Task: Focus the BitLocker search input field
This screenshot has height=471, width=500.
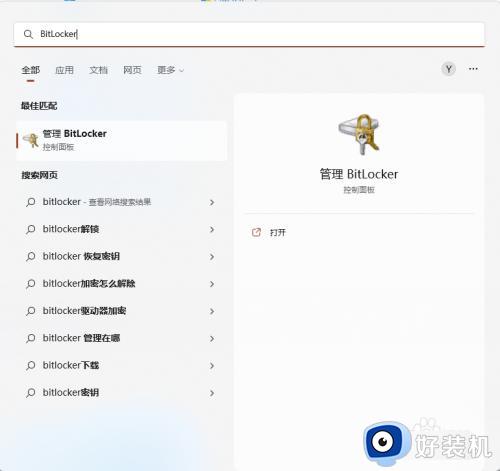Action: (249, 34)
